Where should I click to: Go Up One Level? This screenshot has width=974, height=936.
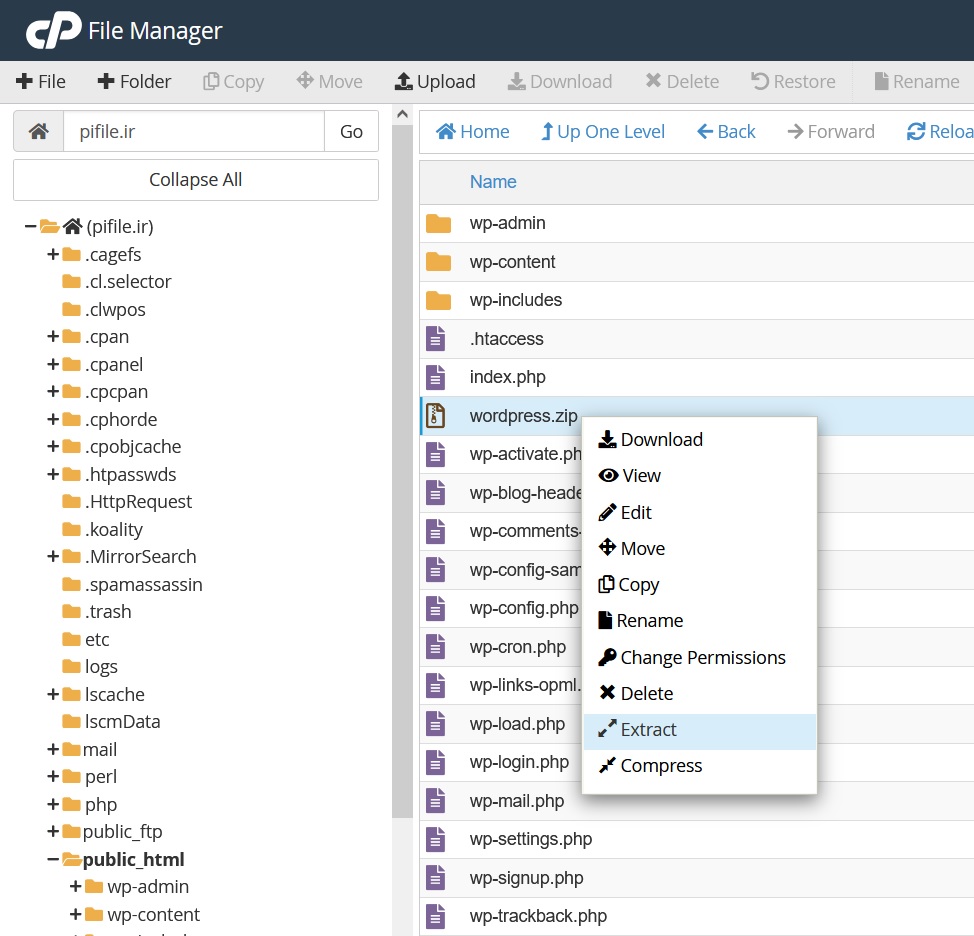603,132
